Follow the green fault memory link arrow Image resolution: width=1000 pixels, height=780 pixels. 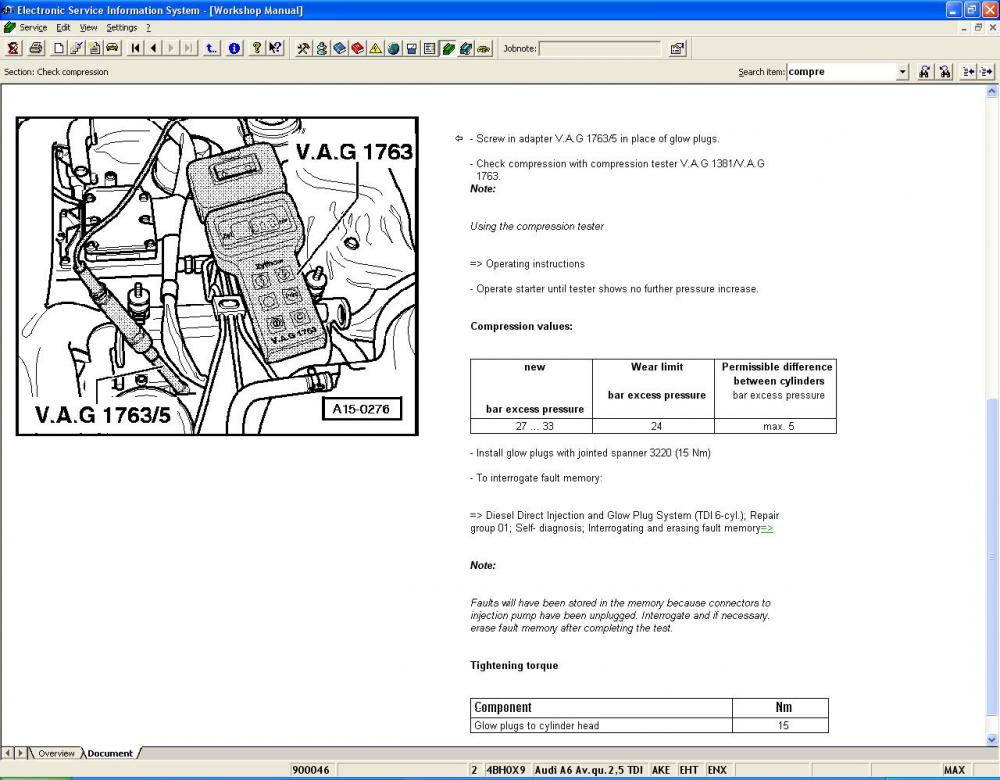pyautogui.click(x=767, y=528)
